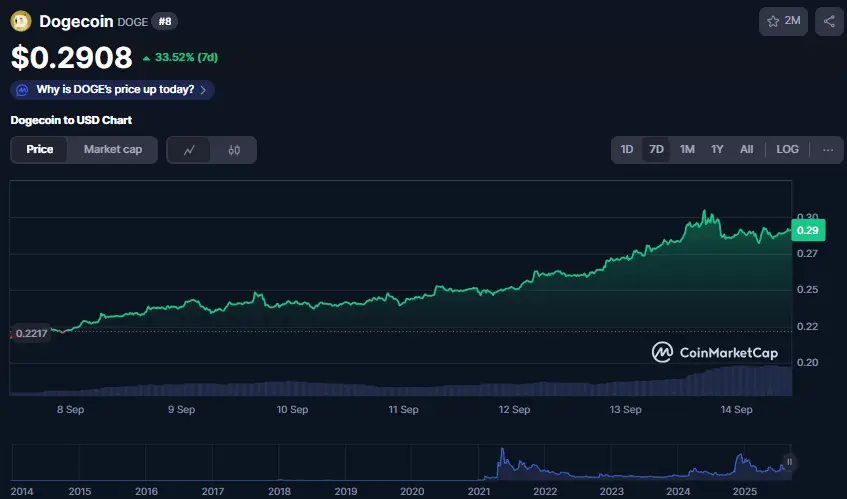
Task: Click the pause button on range navigator
Action: pos(789,462)
